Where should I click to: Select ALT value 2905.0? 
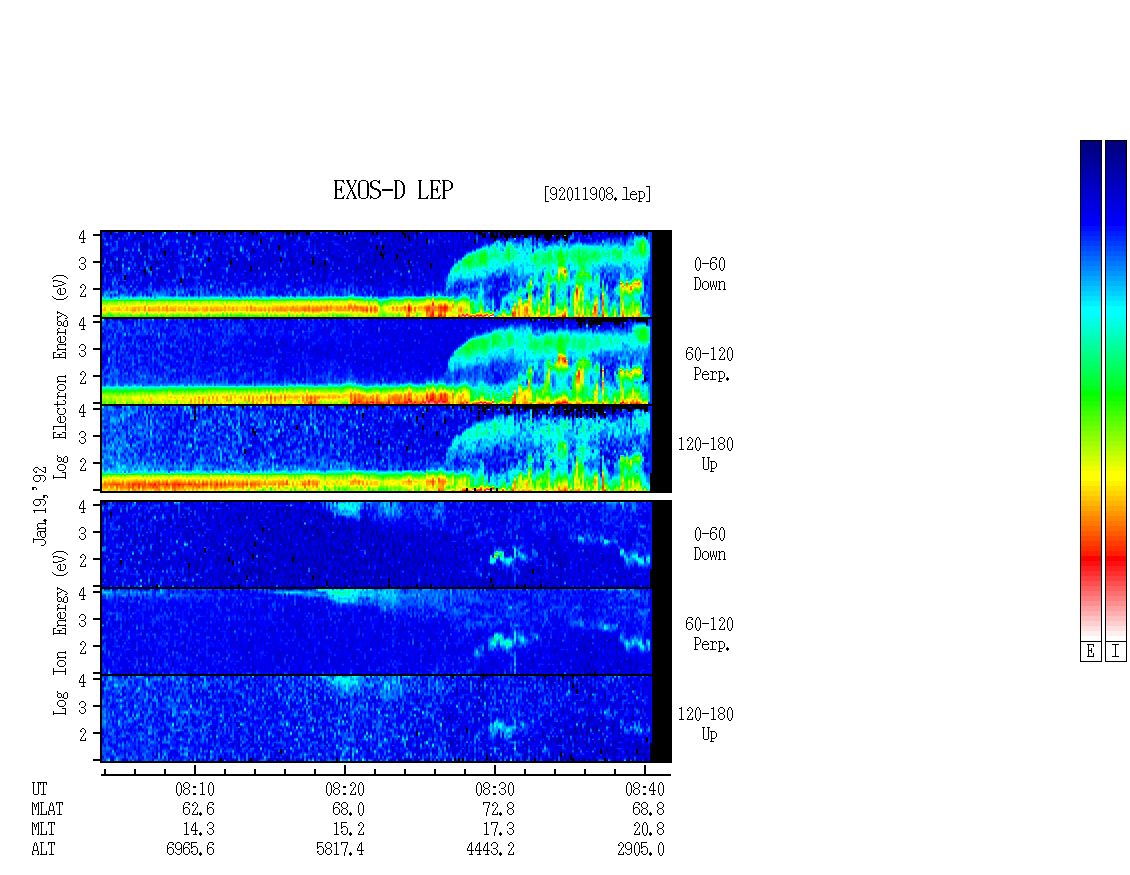[641, 849]
